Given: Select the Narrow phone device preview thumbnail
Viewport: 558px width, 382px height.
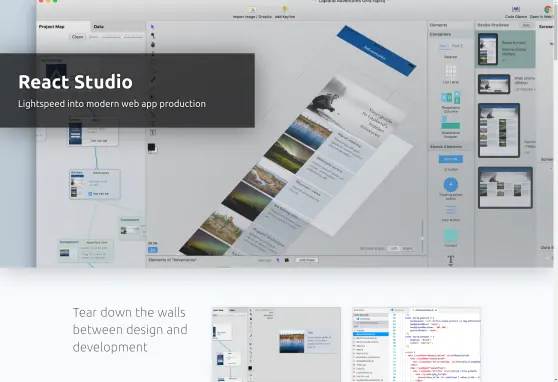Looking at the screenshot, I should pyautogui.click(x=488, y=49).
